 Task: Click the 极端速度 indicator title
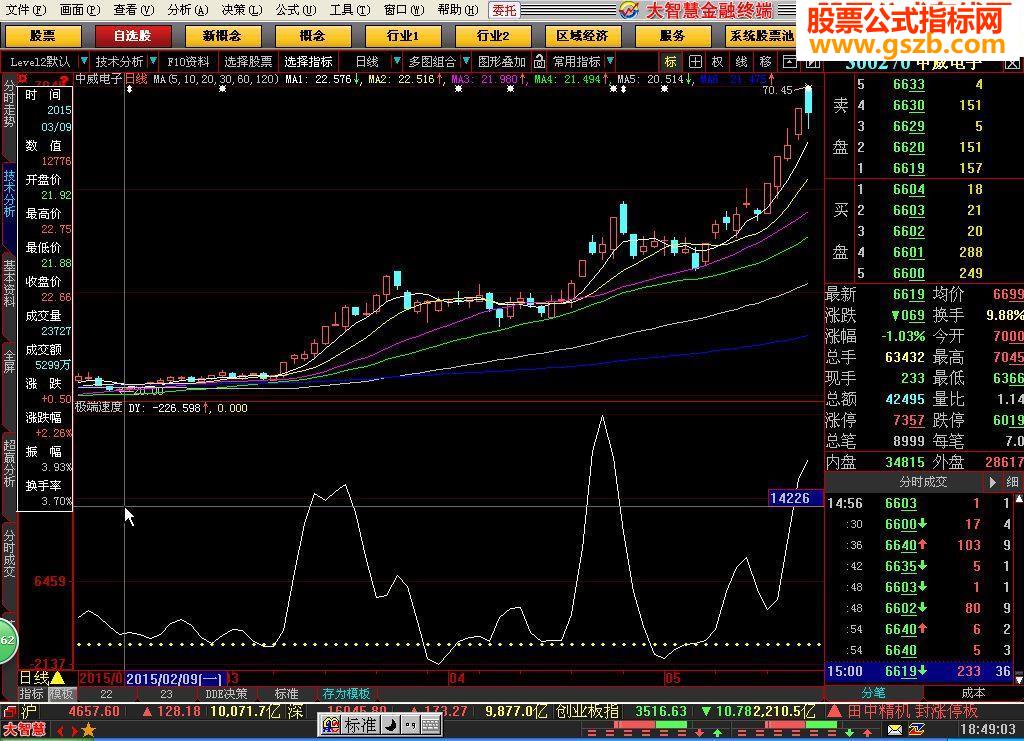[x=98, y=407]
